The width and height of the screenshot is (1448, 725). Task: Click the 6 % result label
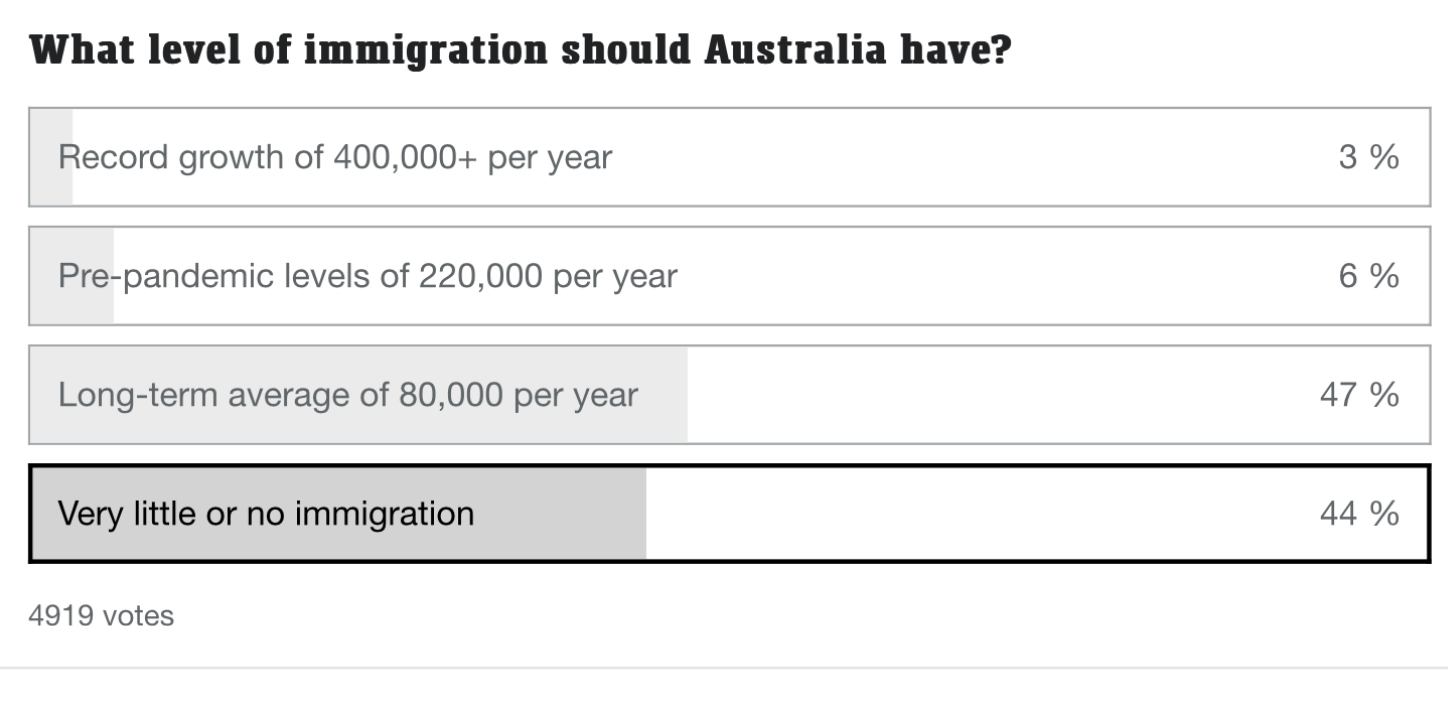click(x=1368, y=276)
